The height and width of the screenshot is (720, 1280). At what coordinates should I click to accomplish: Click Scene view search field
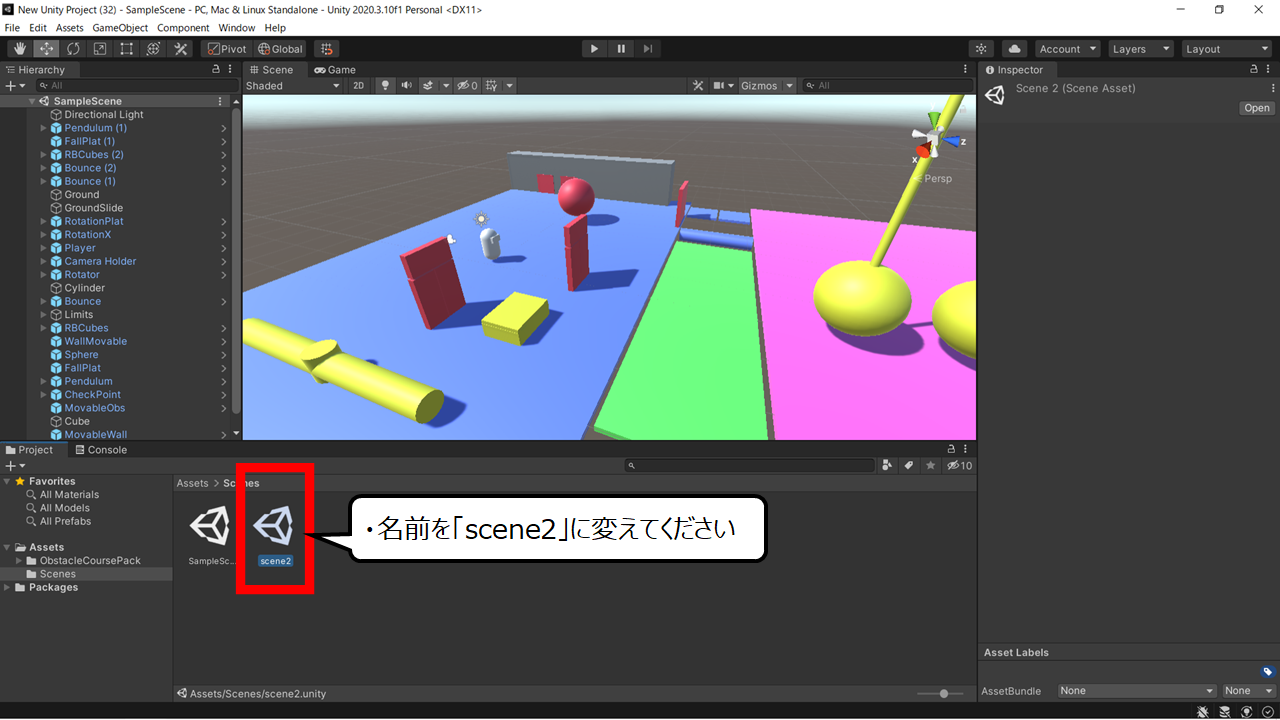[888, 86]
